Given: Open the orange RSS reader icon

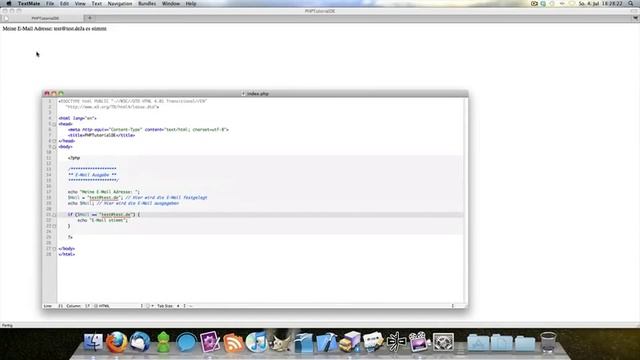Looking at the screenshot, I should 233,342.
